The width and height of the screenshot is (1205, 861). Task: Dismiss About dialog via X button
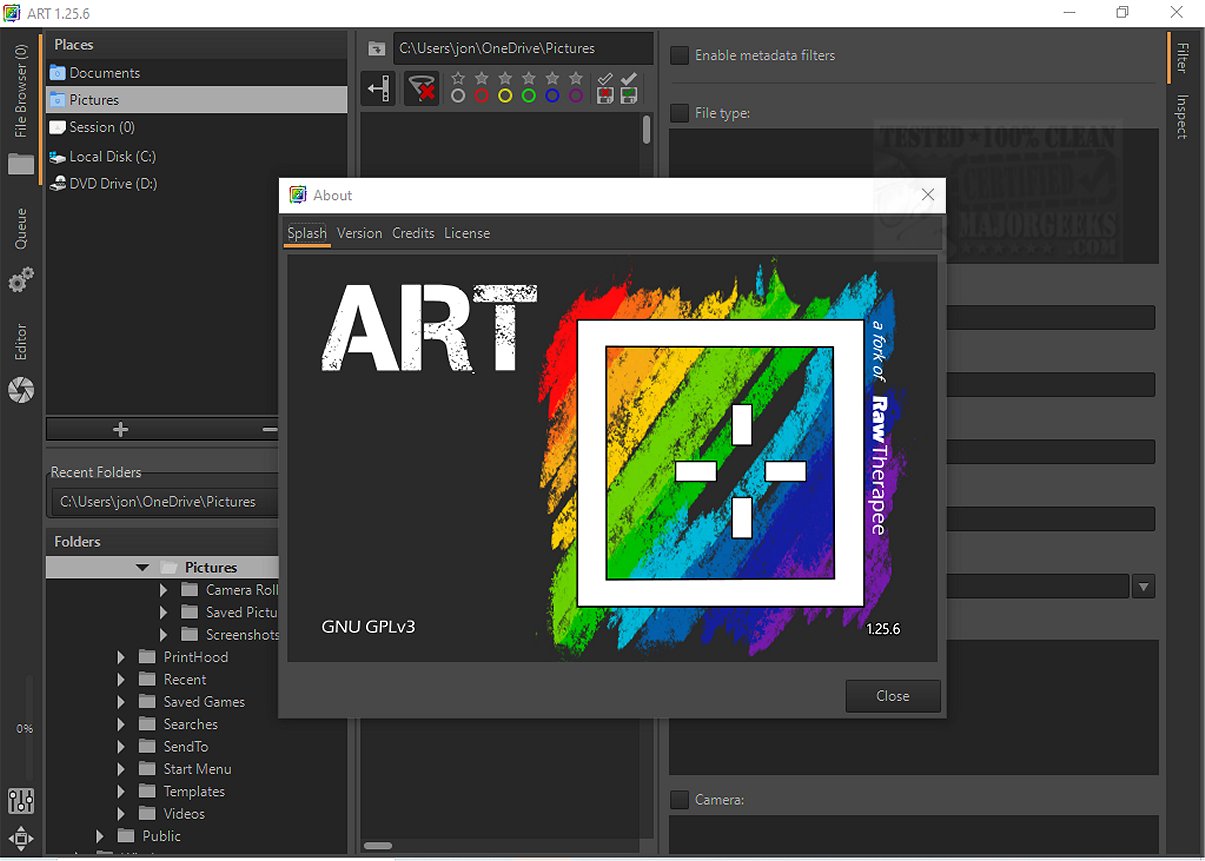tap(927, 195)
